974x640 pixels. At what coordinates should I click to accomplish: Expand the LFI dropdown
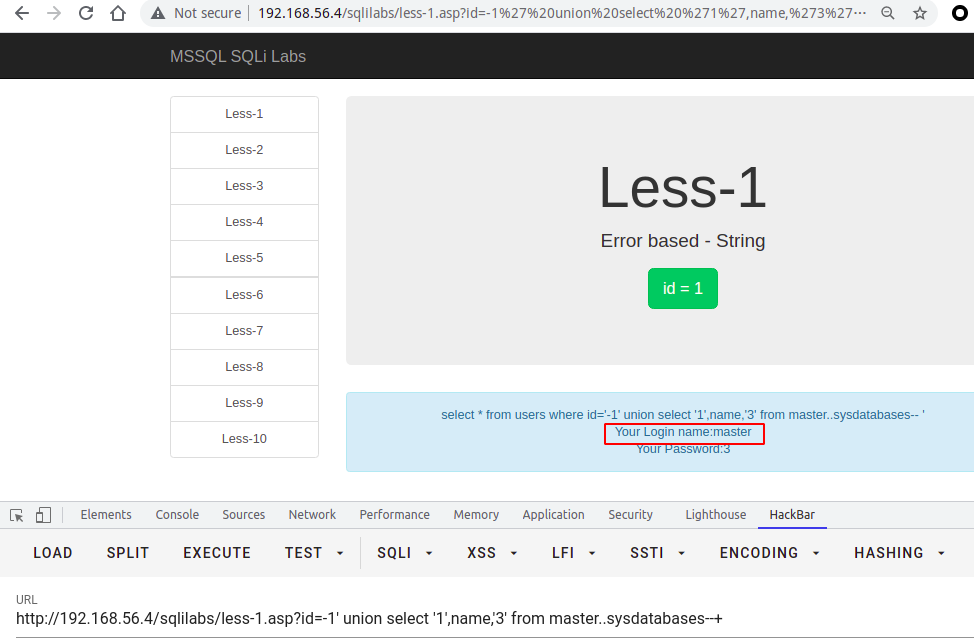tap(574, 553)
